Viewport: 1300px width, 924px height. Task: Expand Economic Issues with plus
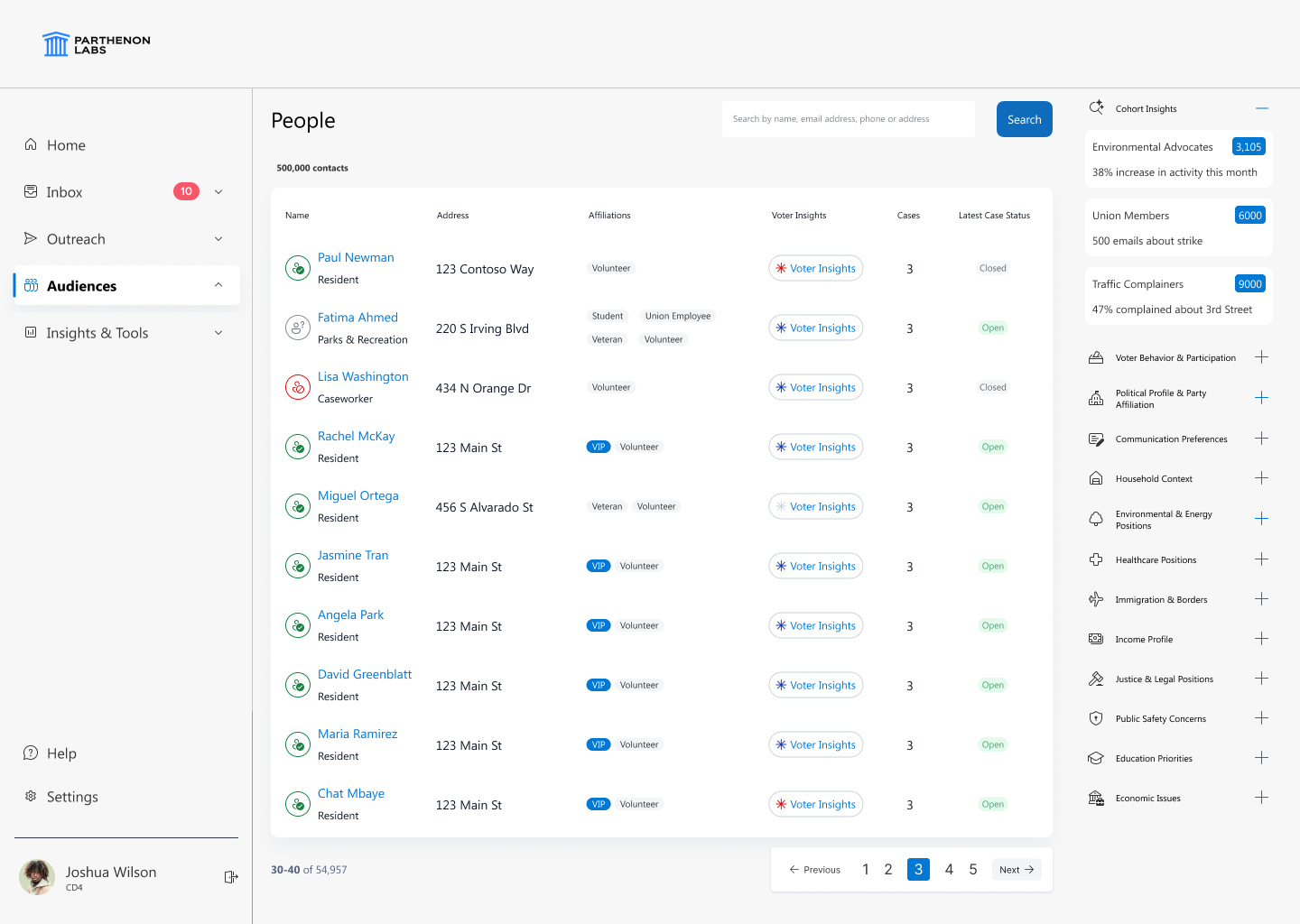tap(1262, 798)
